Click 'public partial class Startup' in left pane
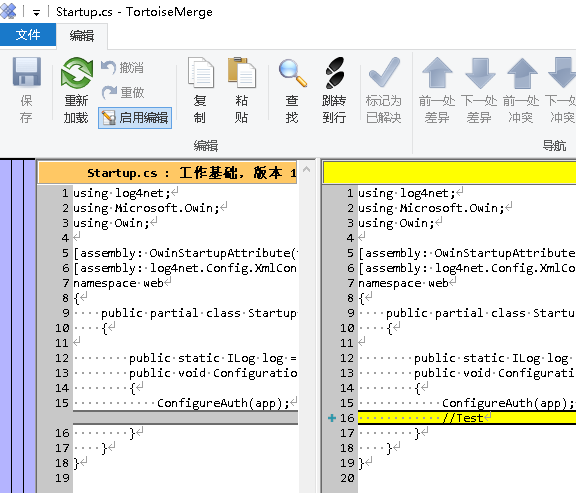The width and height of the screenshot is (576, 493). [199, 313]
